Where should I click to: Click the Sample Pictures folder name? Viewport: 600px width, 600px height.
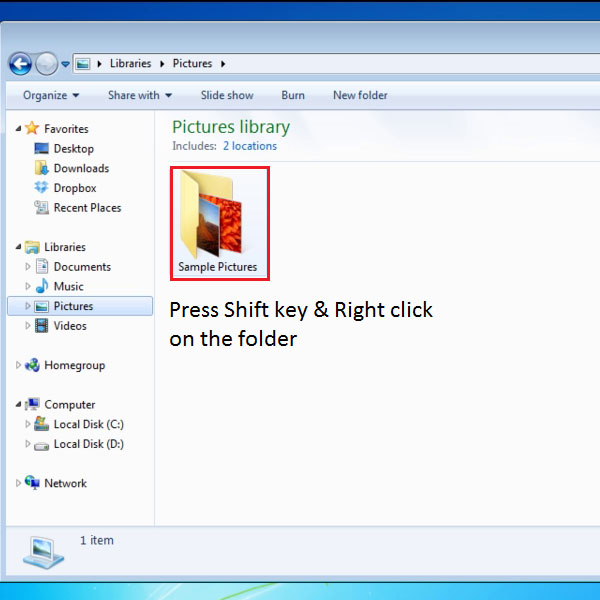click(218, 267)
